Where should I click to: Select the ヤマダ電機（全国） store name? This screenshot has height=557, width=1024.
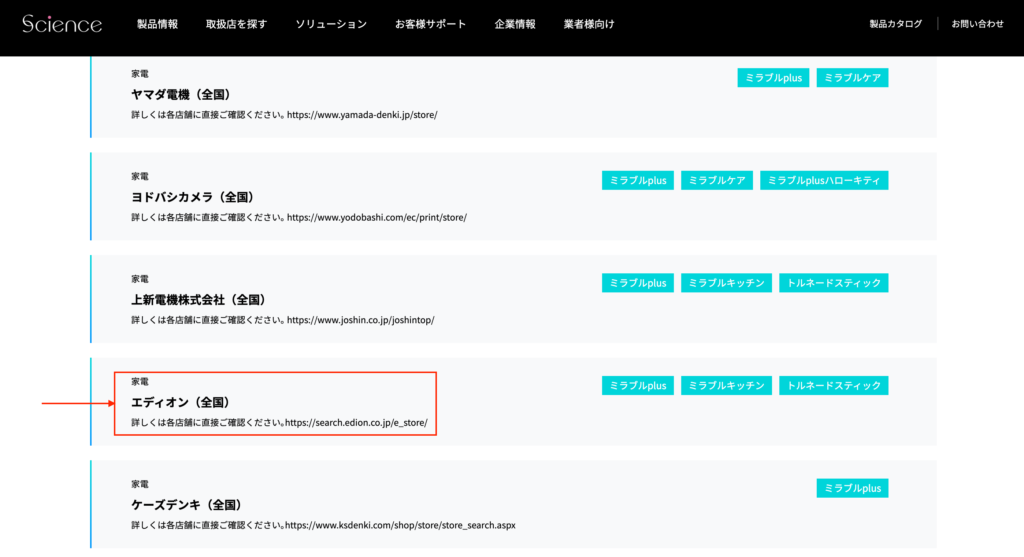click(x=182, y=95)
